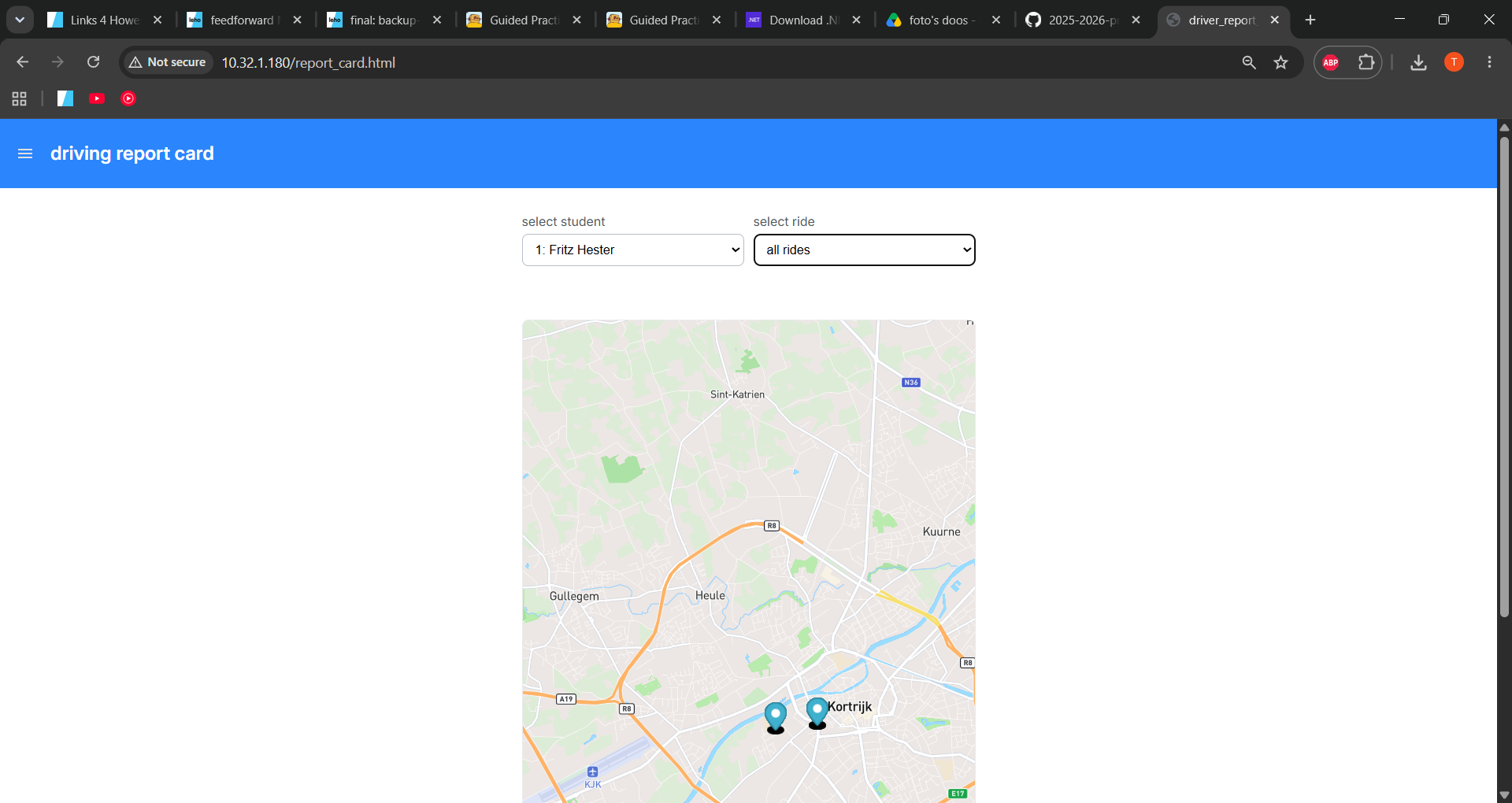
Task: Click the E17 road shield on map
Action: (x=958, y=794)
